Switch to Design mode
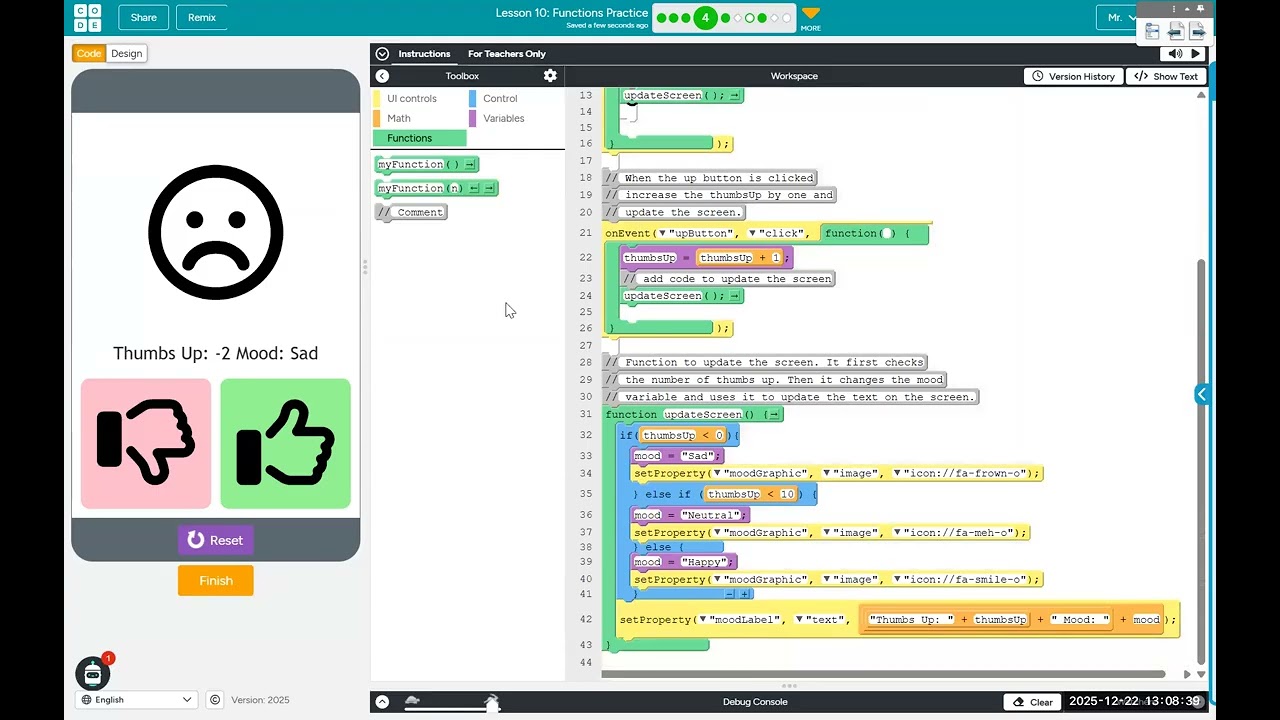 pyautogui.click(x=127, y=53)
